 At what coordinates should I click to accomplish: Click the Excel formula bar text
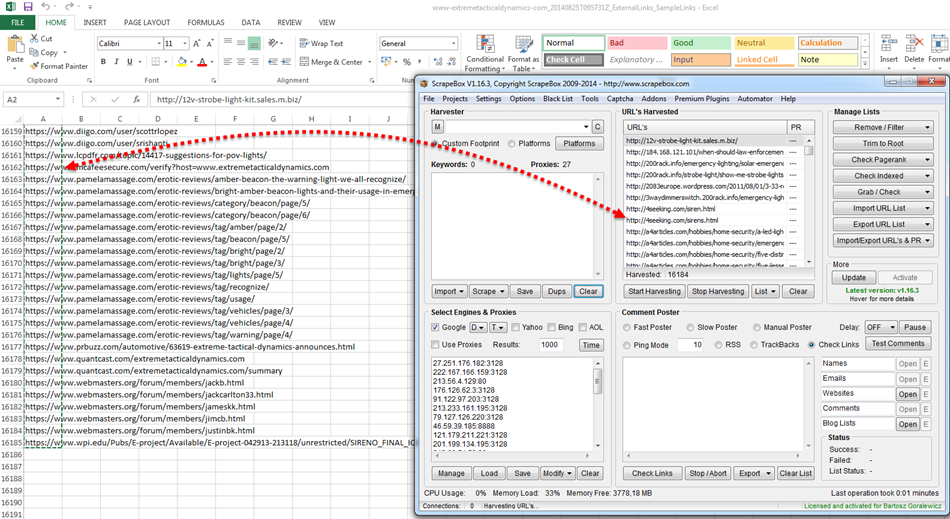click(x=229, y=99)
